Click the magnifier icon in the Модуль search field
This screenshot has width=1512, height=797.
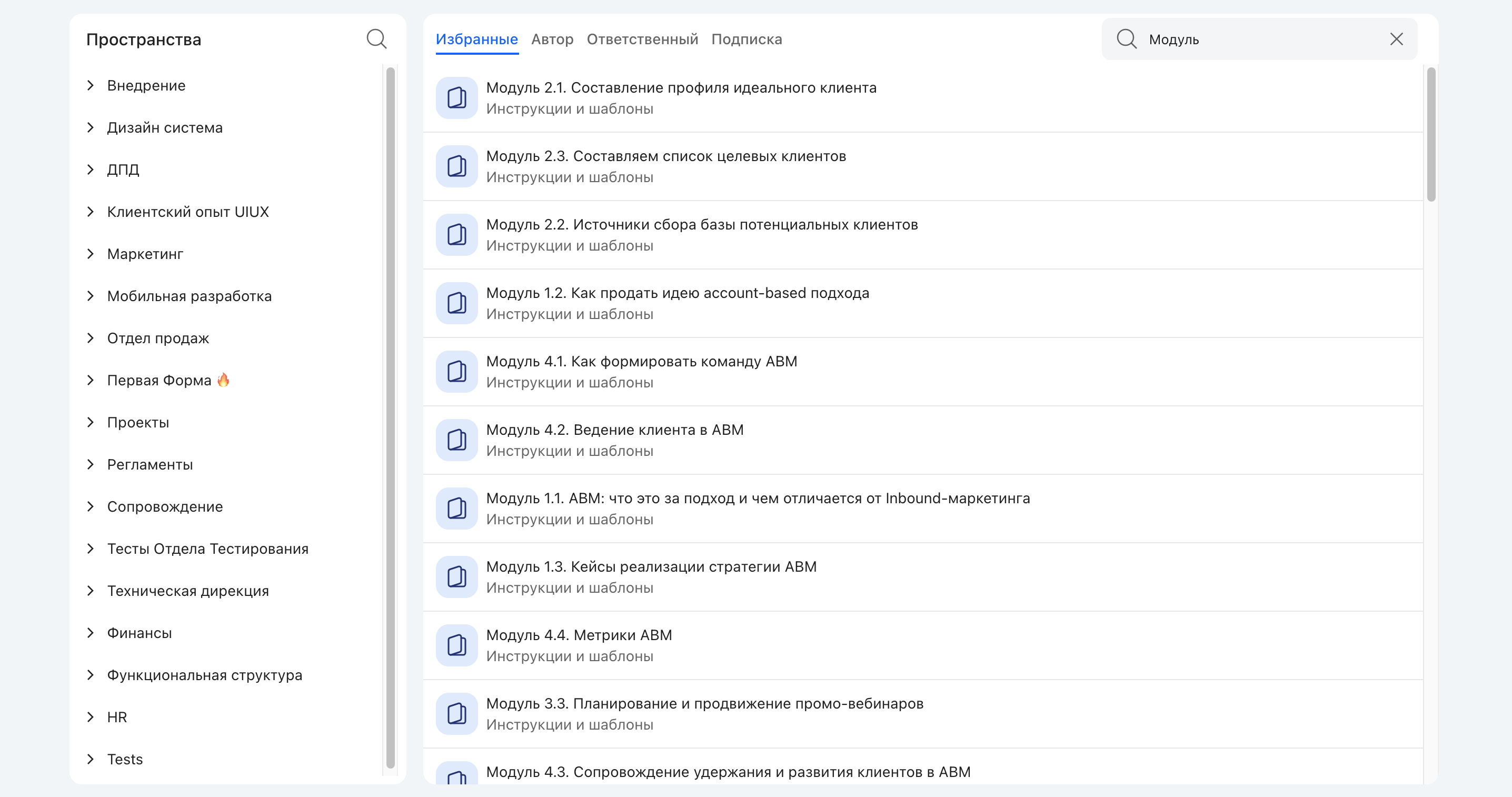pyautogui.click(x=1127, y=39)
